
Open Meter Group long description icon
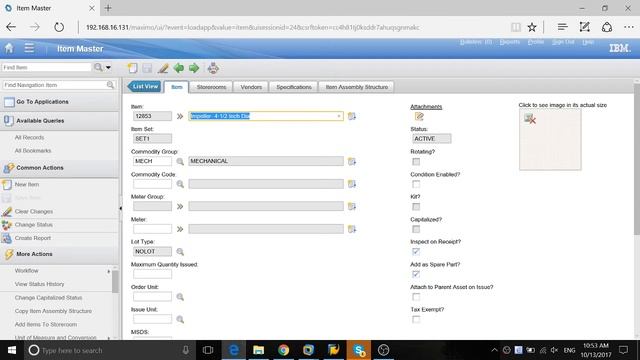click(351, 207)
